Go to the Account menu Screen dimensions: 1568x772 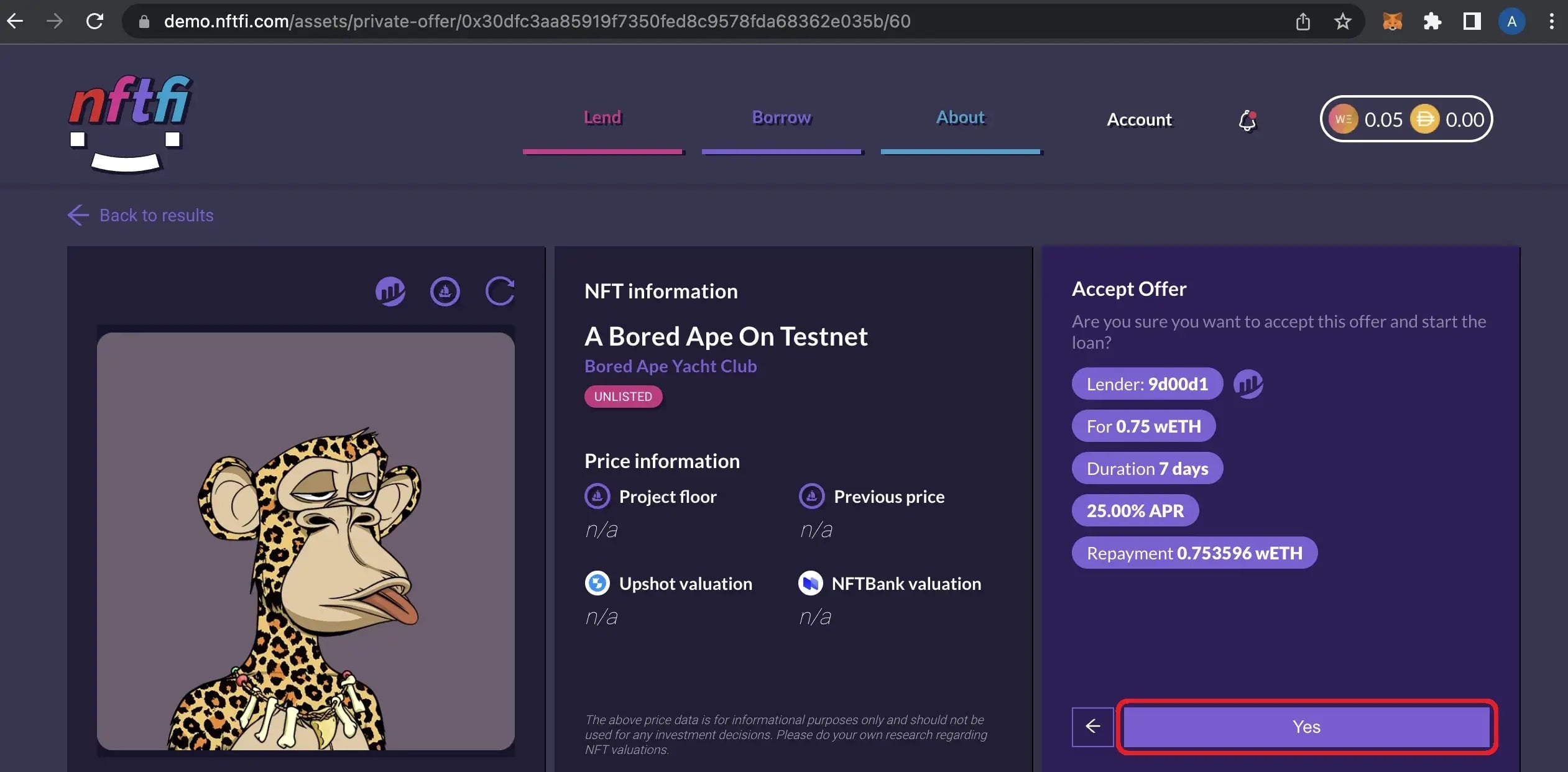(1139, 119)
